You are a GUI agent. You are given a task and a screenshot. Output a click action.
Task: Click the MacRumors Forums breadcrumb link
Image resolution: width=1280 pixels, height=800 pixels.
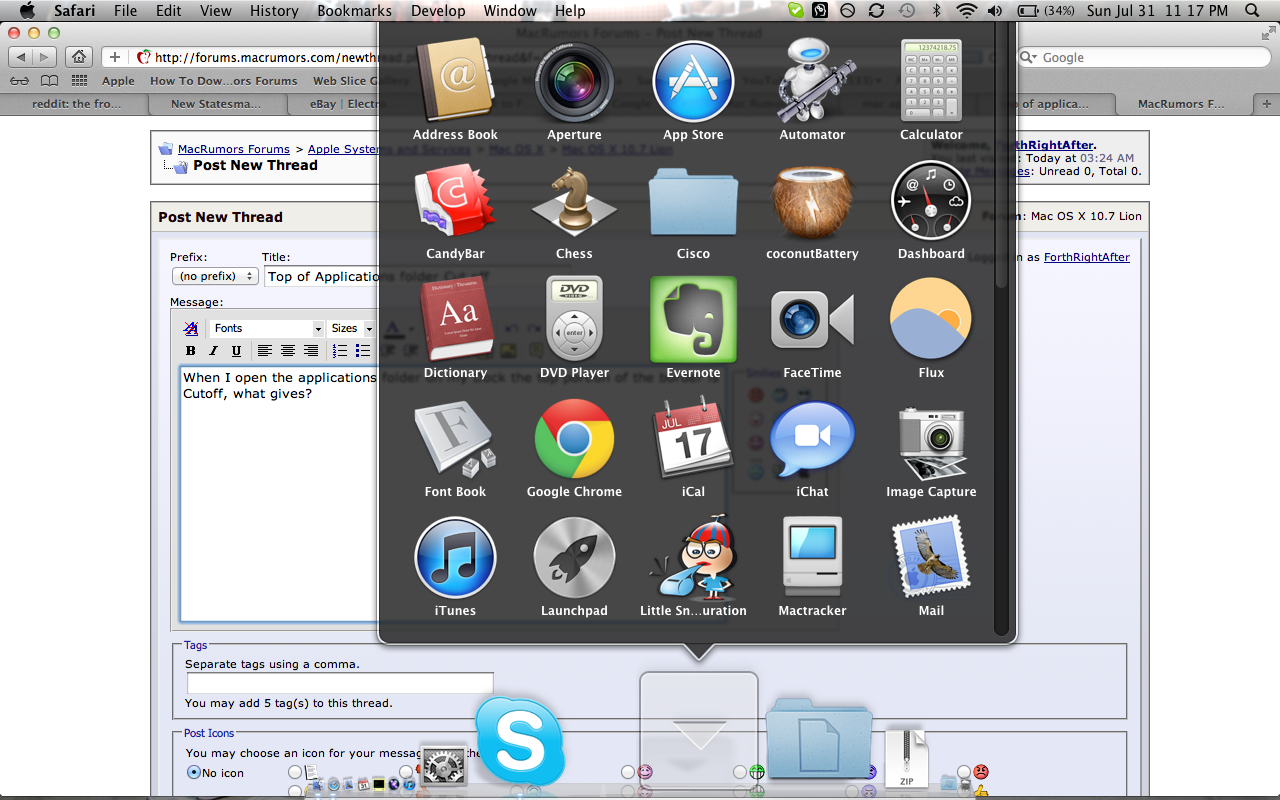pyautogui.click(x=234, y=149)
